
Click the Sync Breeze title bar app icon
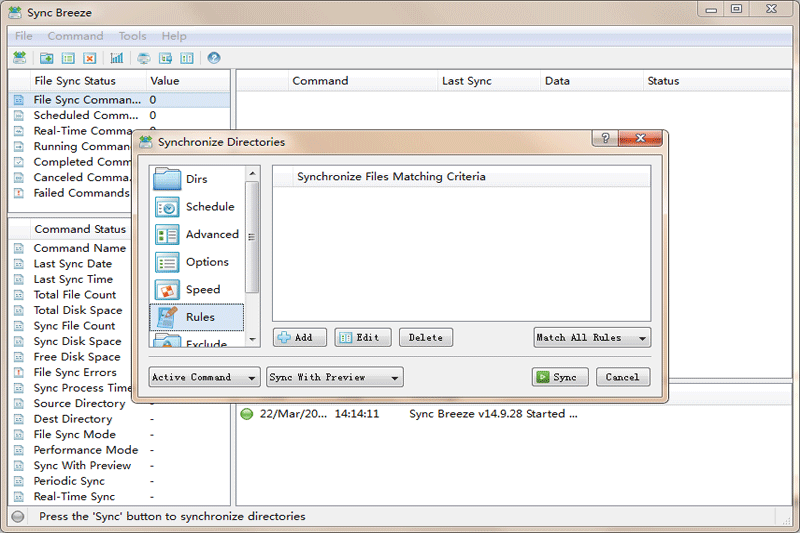click(x=16, y=12)
